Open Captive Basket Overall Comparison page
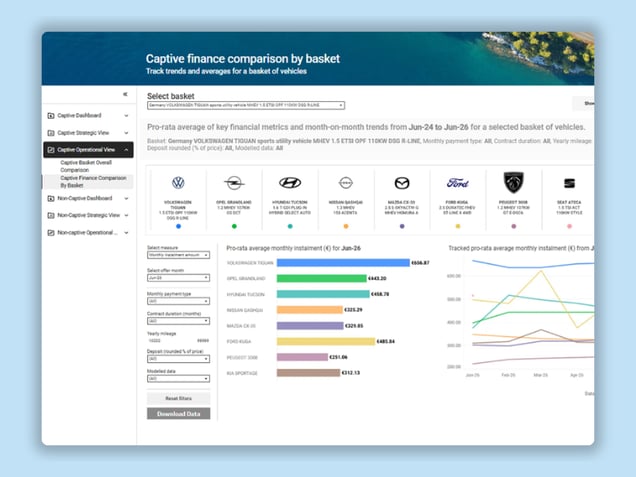636x477 pixels. (x=86, y=166)
